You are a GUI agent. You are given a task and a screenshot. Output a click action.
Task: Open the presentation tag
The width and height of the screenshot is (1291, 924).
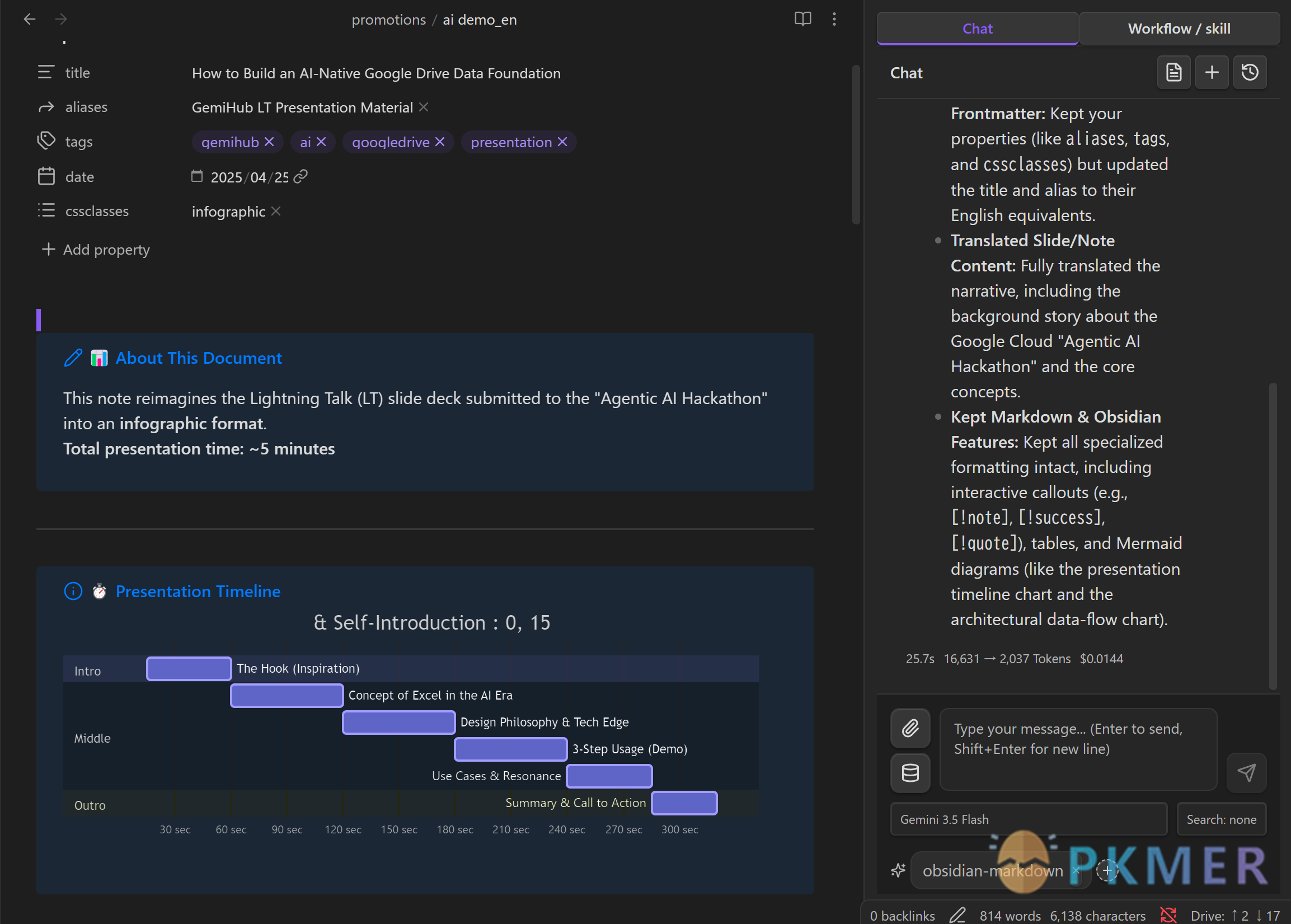click(511, 142)
